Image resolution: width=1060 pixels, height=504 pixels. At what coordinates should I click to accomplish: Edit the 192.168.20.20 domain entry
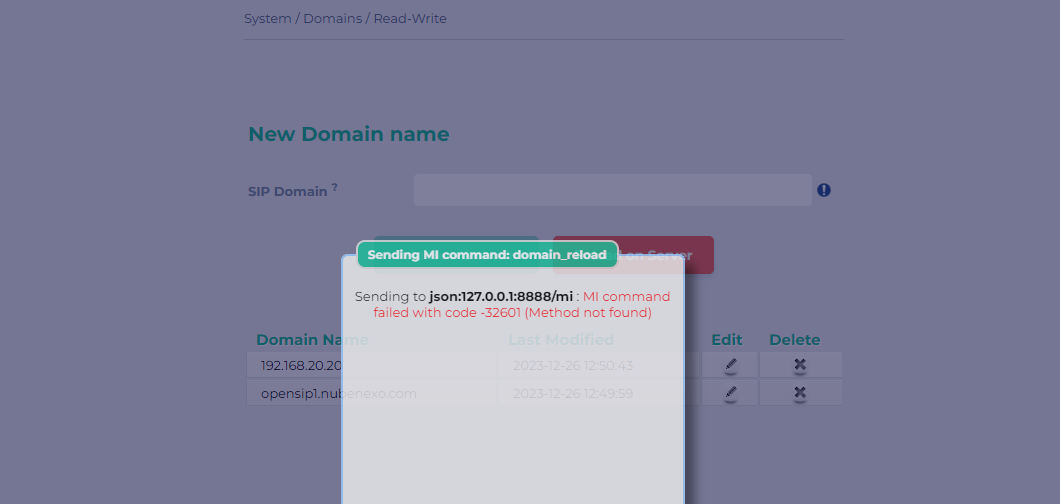(x=730, y=366)
